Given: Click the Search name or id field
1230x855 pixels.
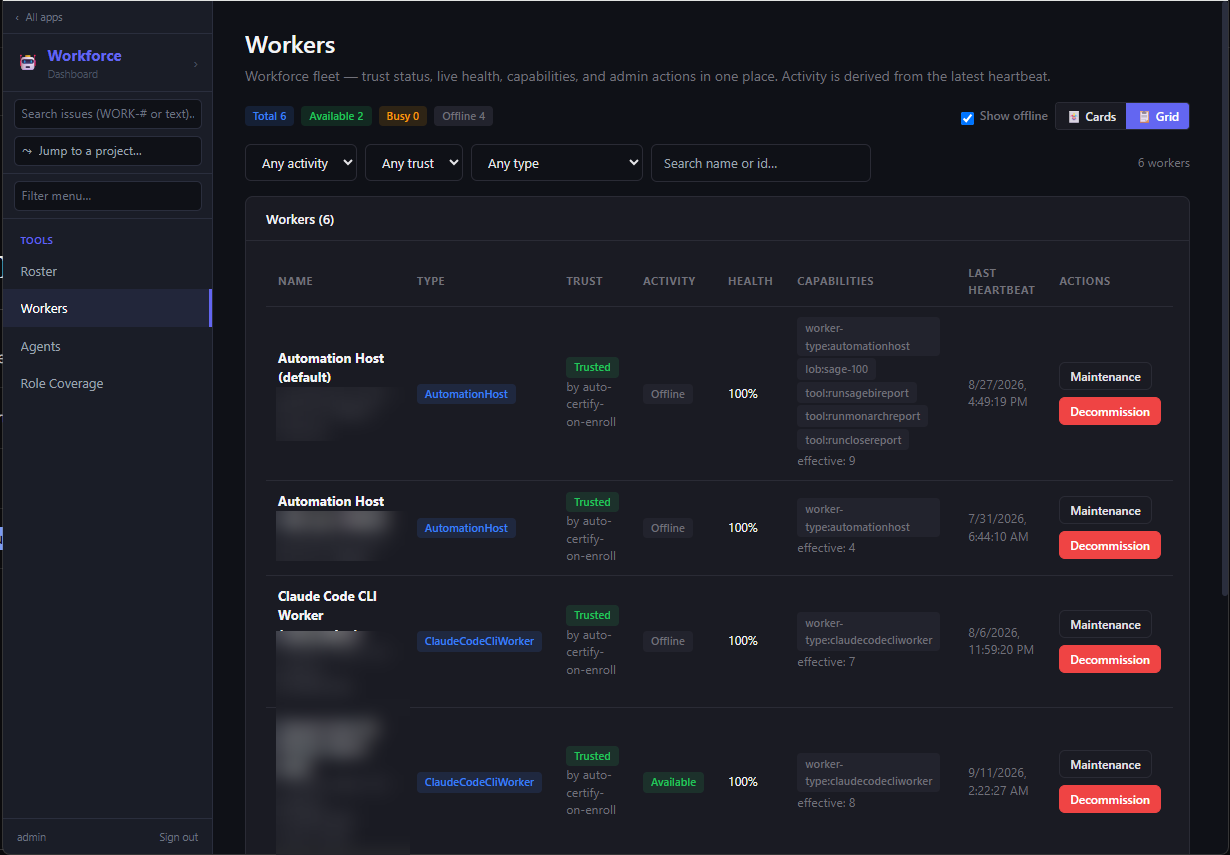Looking at the screenshot, I should (x=761, y=163).
